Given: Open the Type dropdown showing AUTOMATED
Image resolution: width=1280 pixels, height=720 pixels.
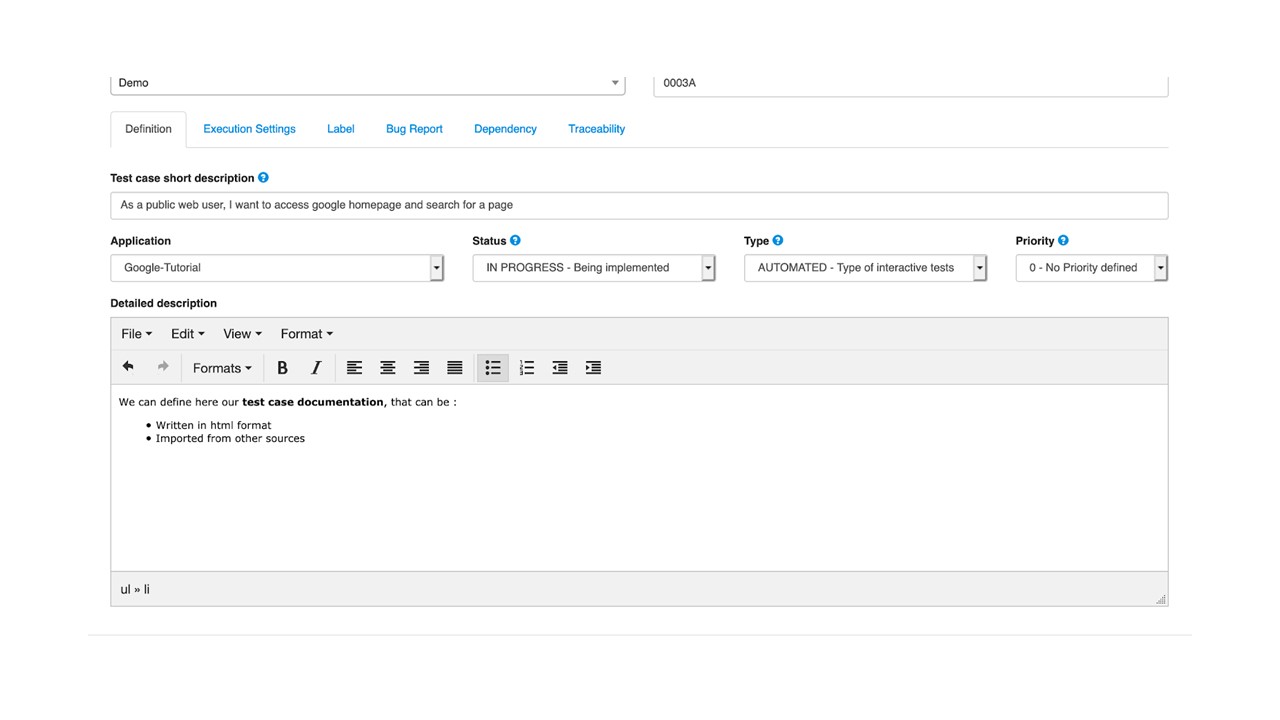Looking at the screenshot, I should pos(865,268).
